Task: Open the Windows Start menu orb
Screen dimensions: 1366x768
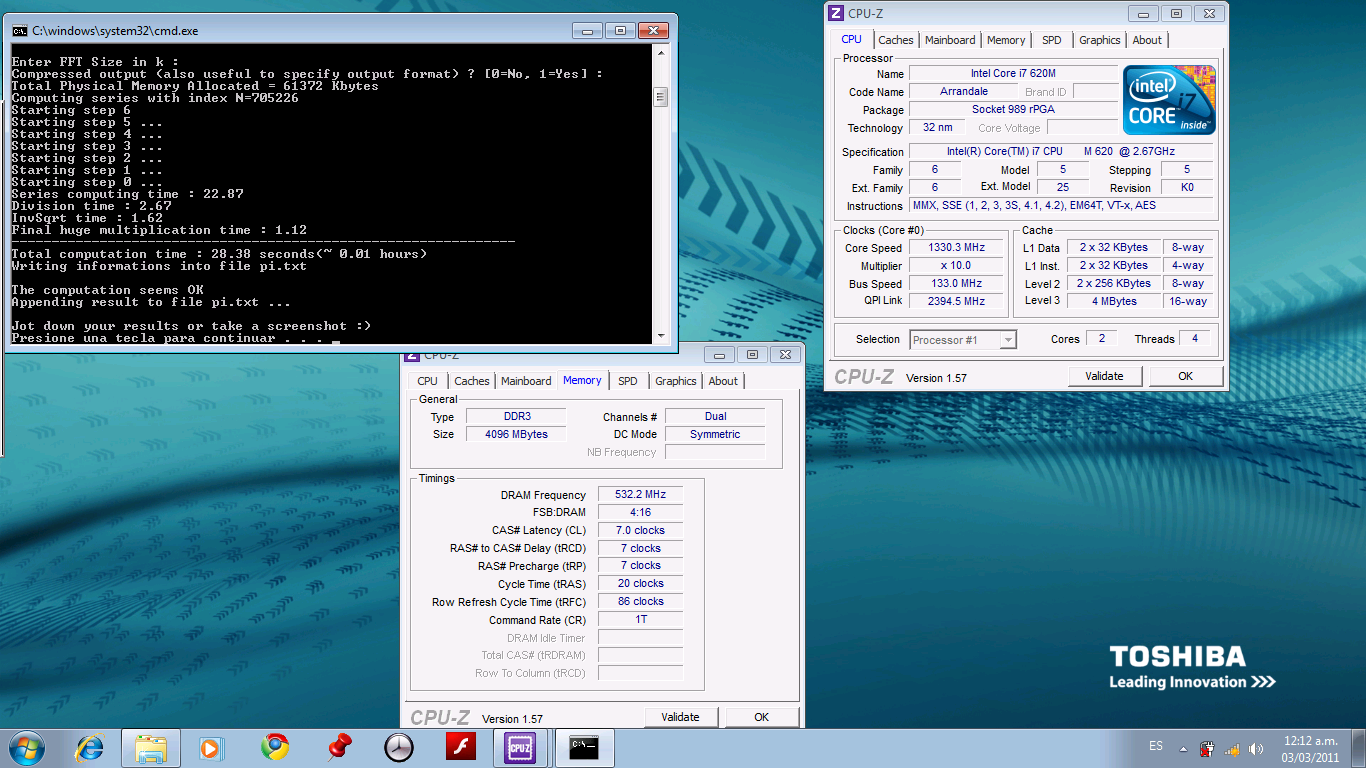Action: click(25, 747)
